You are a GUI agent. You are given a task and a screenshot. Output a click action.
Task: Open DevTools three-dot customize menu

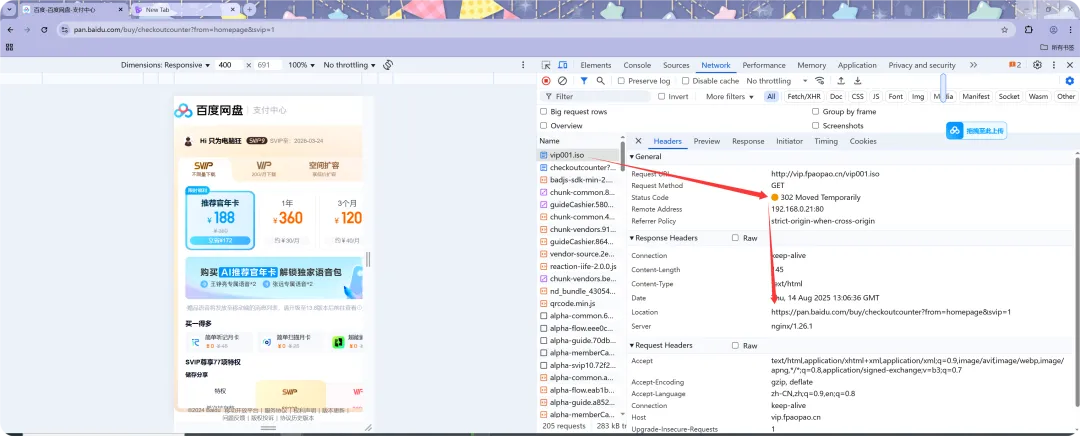tap(1054, 65)
